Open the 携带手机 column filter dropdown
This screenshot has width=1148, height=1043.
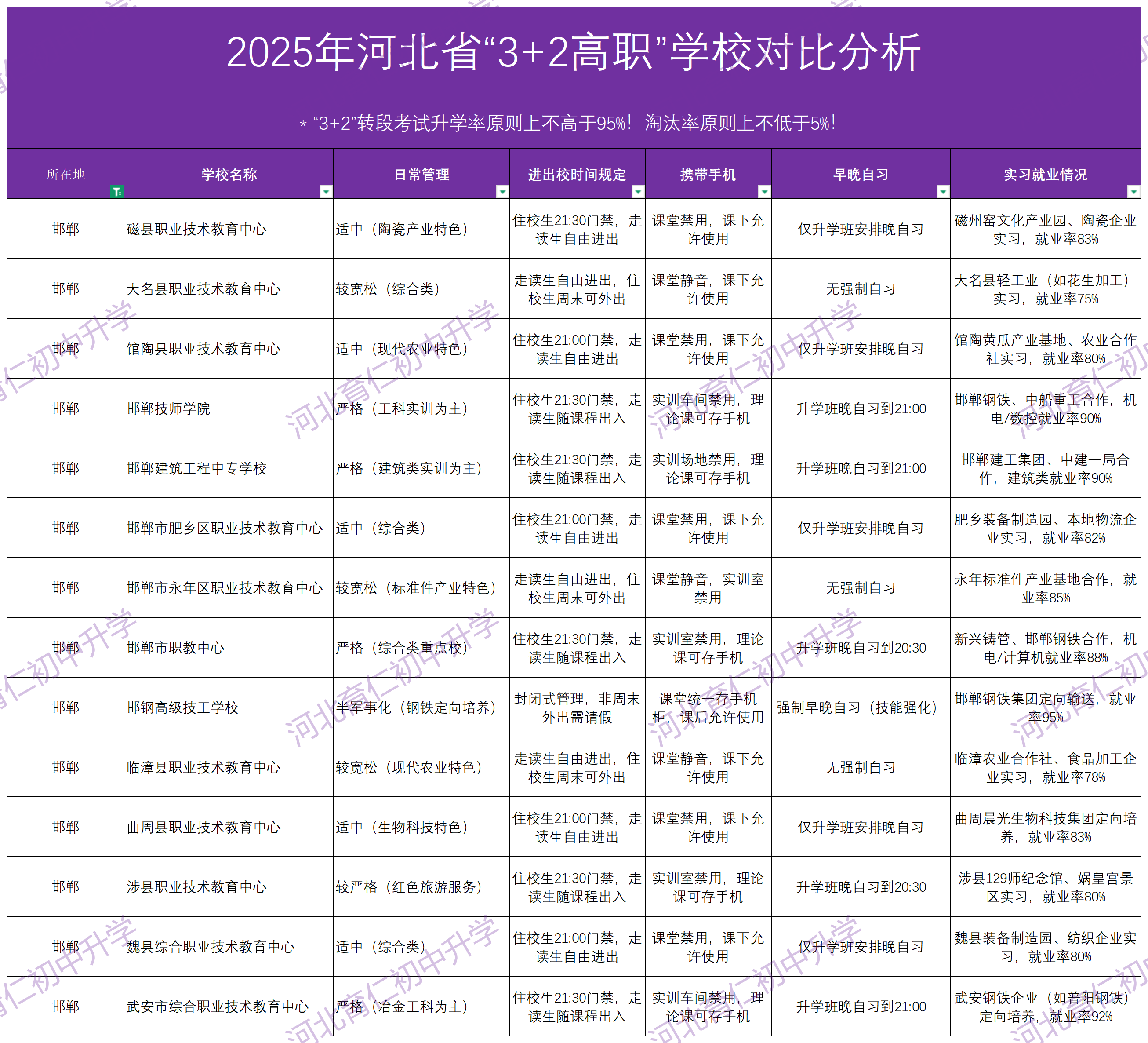(764, 191)
